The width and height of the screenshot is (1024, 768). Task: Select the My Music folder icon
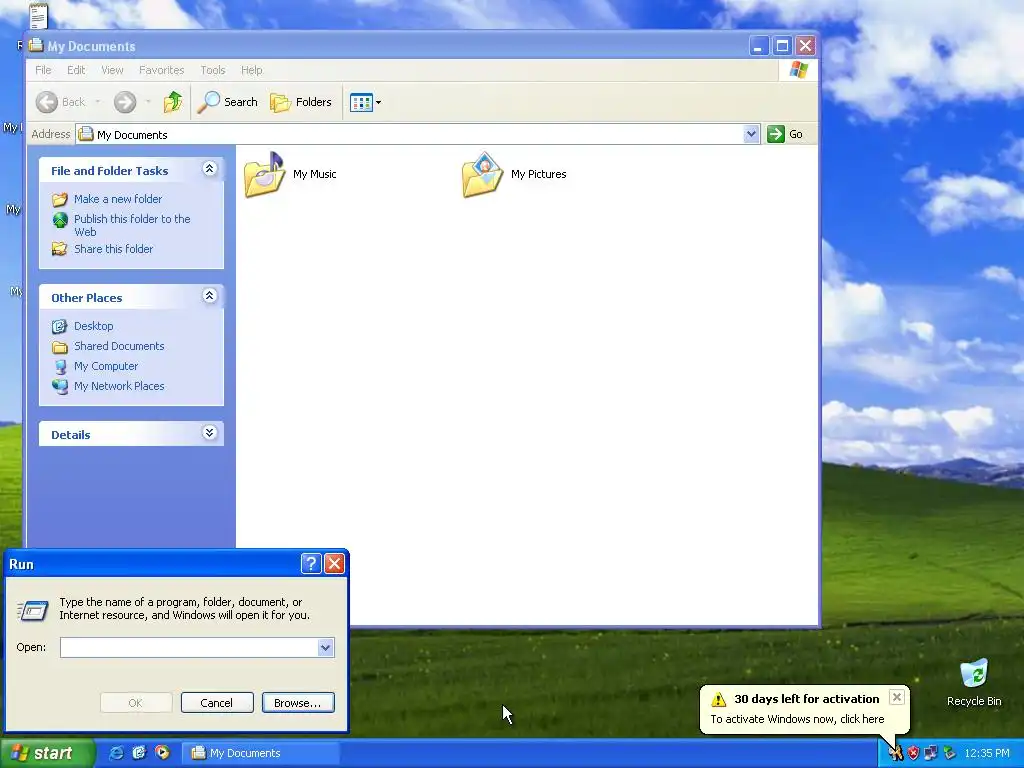264,174
